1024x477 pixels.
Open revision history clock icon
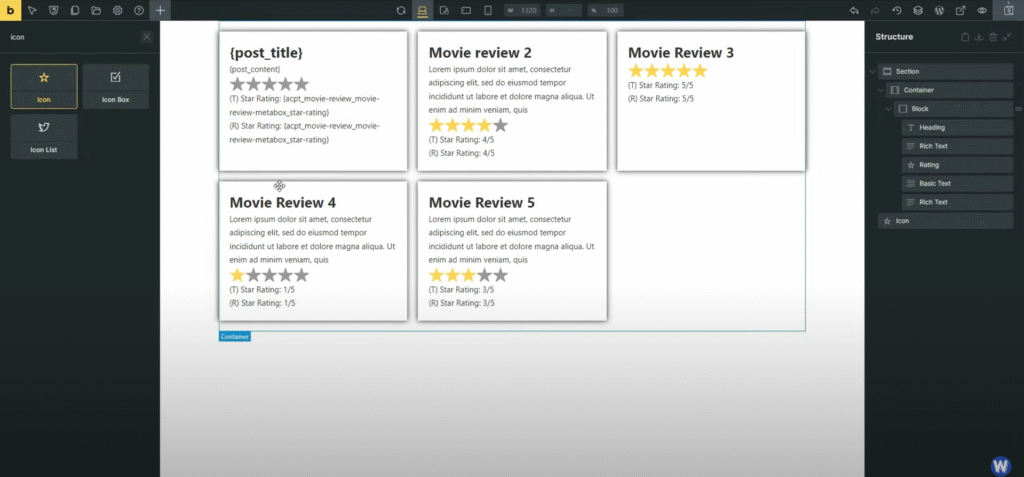[897, 10]
